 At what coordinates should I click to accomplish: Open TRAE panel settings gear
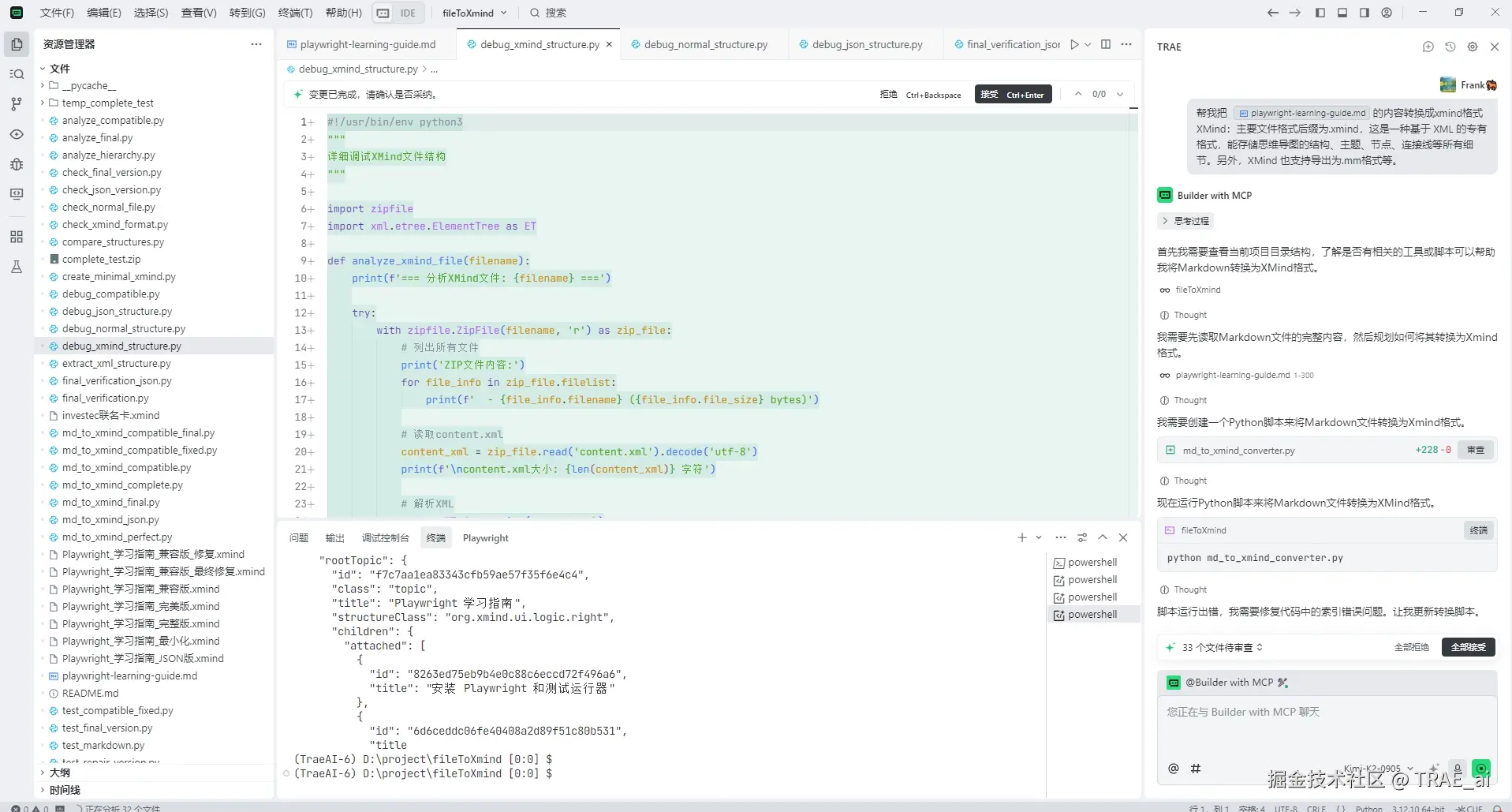1472,47
